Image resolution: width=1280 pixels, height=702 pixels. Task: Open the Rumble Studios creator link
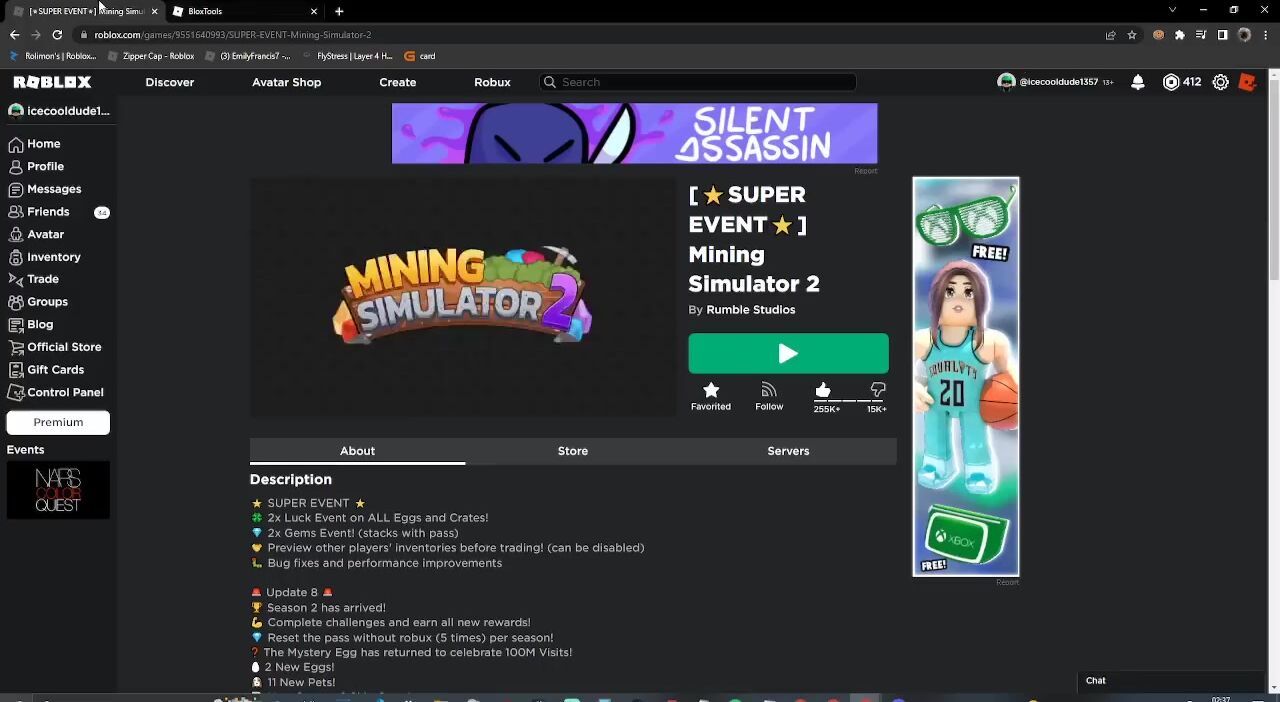(751, 310)
